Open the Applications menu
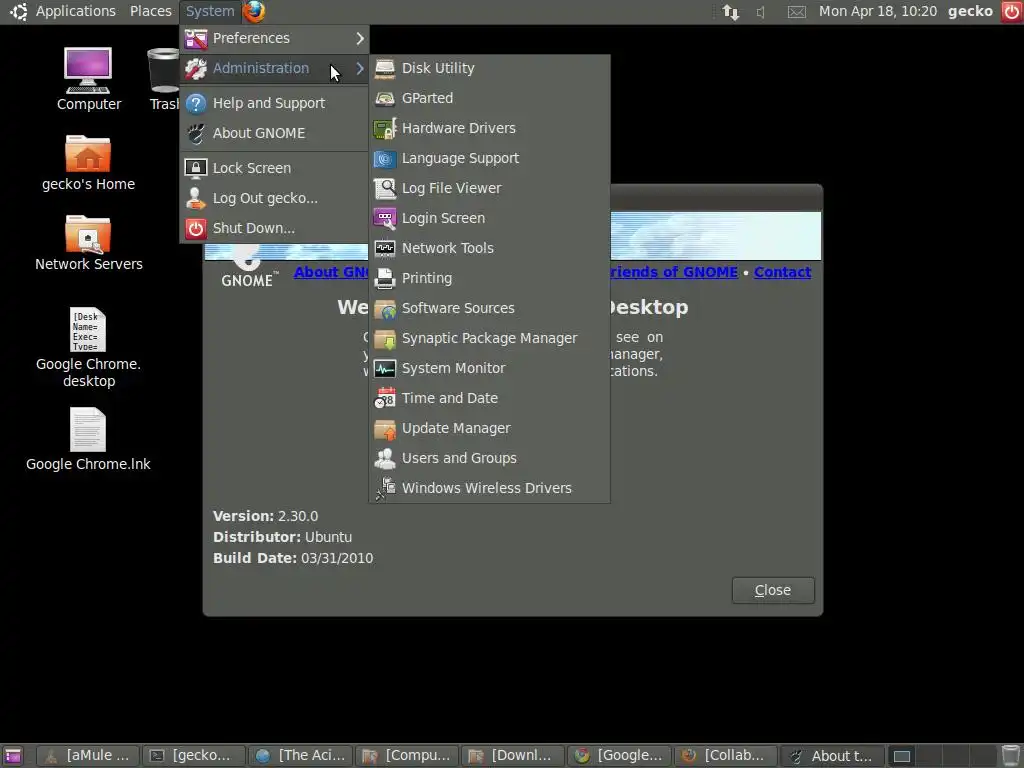The image size is (1024, 768). [x=75, y=11]
